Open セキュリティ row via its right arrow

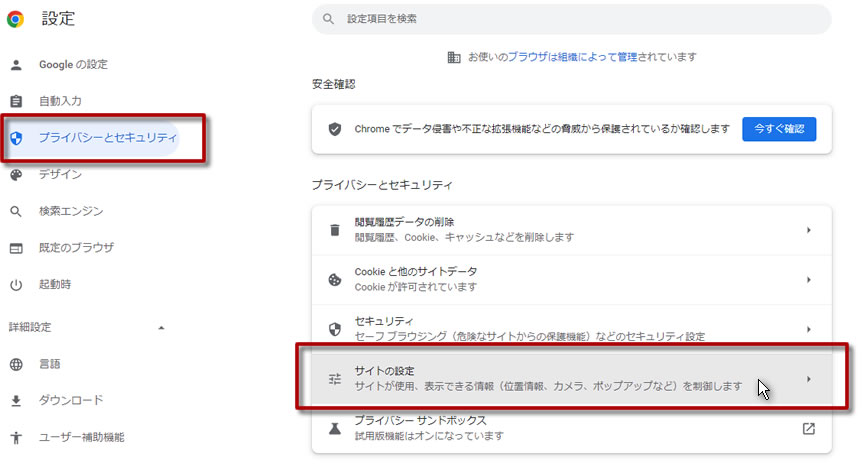point(808,330)
